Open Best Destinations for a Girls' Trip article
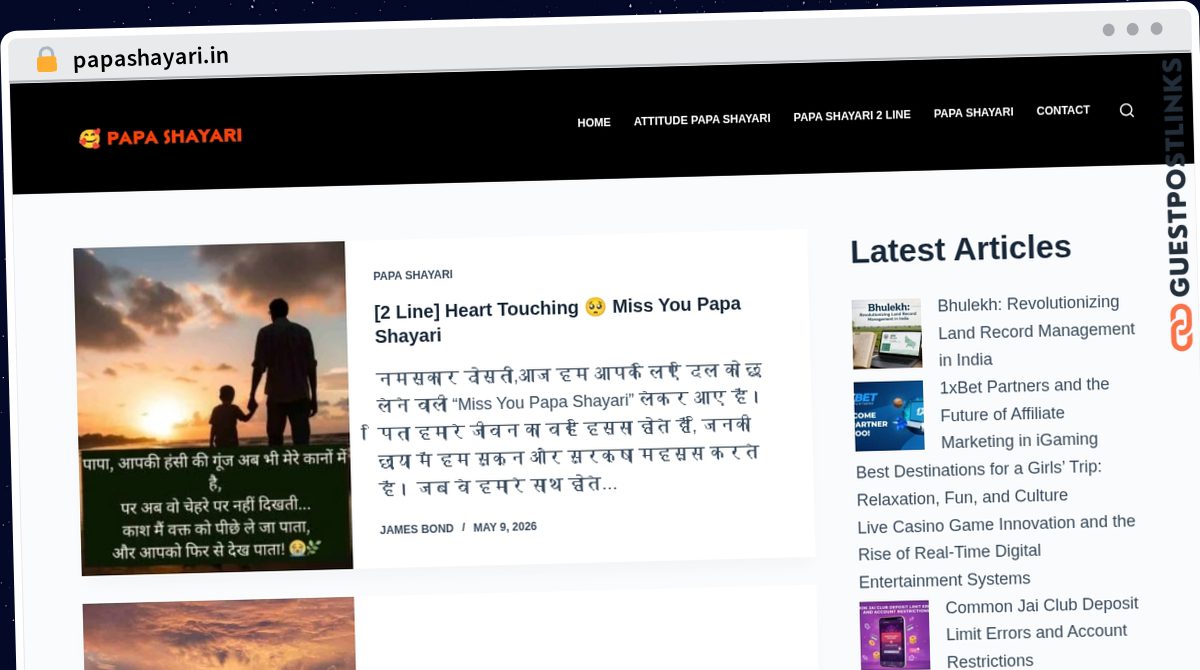 tap(979, 482)
